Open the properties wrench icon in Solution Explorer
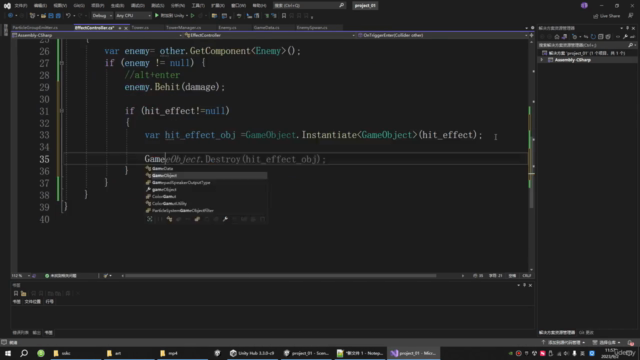Image resolution: width=640 pixels, height=360 pixels. click(625, 37)
